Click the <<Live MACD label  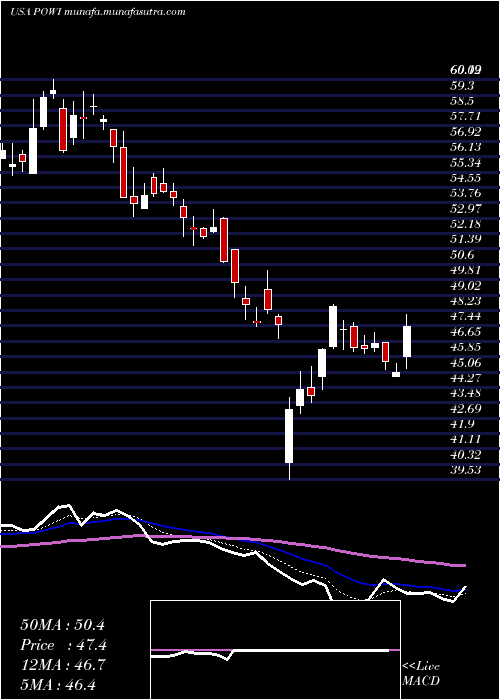421,674
